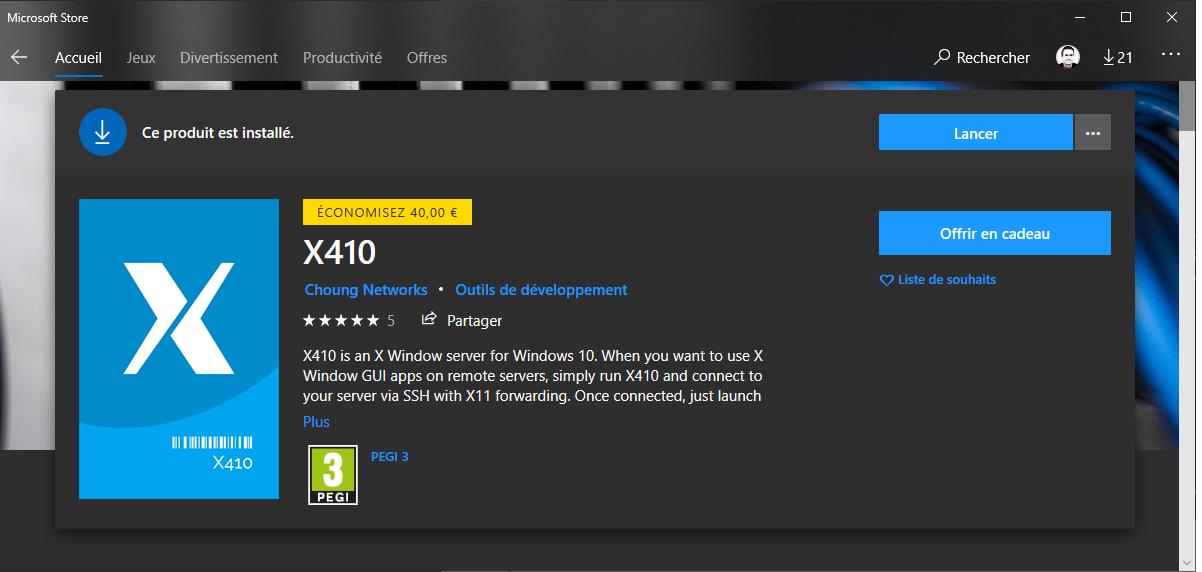Screen dimensions: 1202x572
Task: Open the store's more options ellipsis menu
Action: pyautogui.click(x=1171, y=55)
